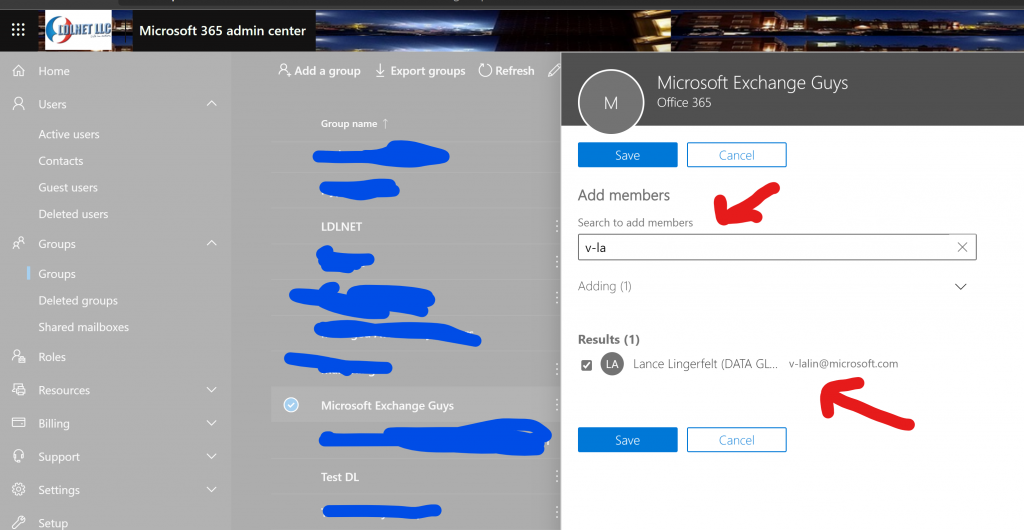Open more options for Microsoft Exchange Guys row
Screen dimensions: 1024x530
[556, 405]
